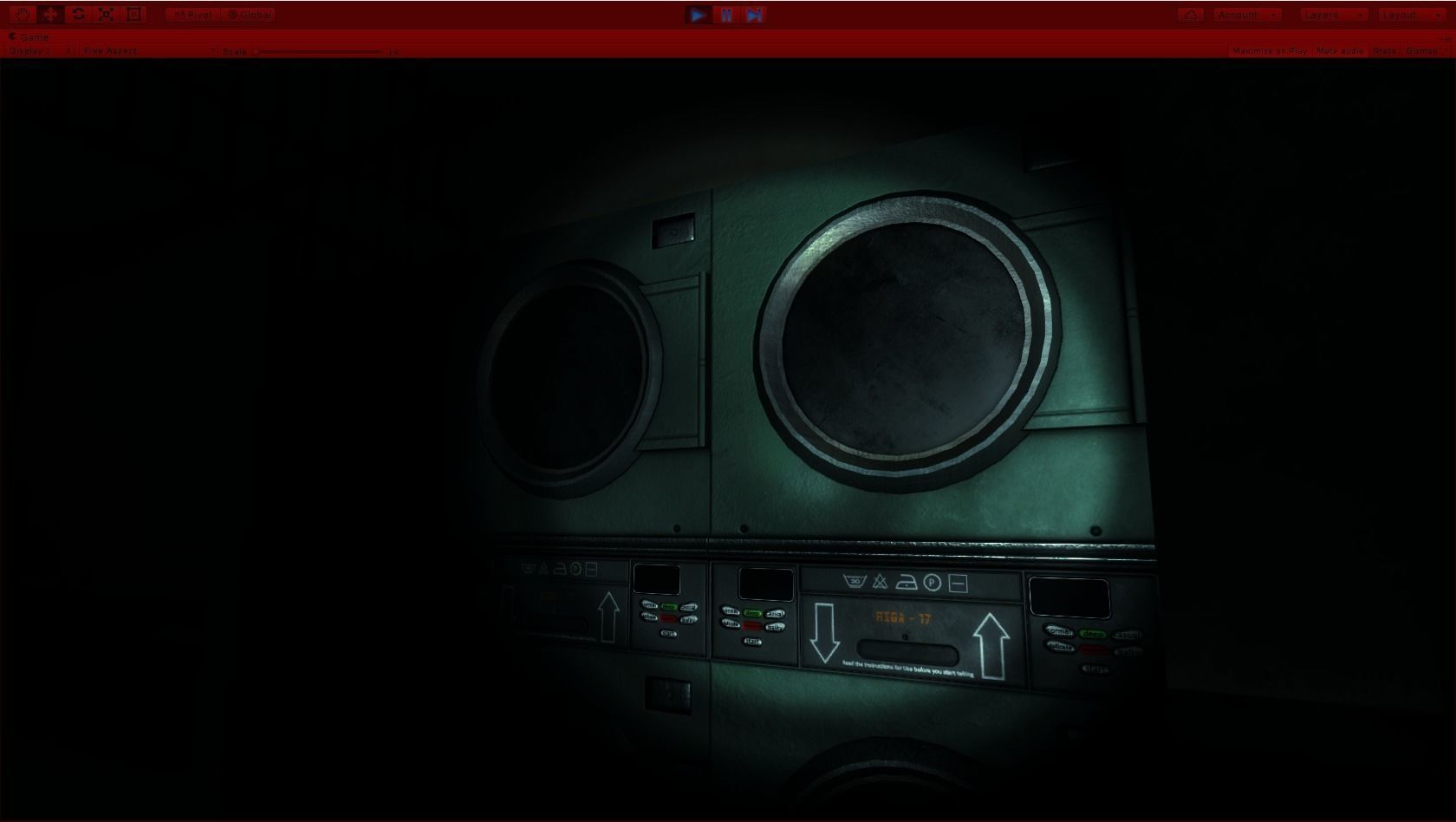Stop play mode with the Play button
This screenshot has width=1456, height=822.
pos(699,15)
